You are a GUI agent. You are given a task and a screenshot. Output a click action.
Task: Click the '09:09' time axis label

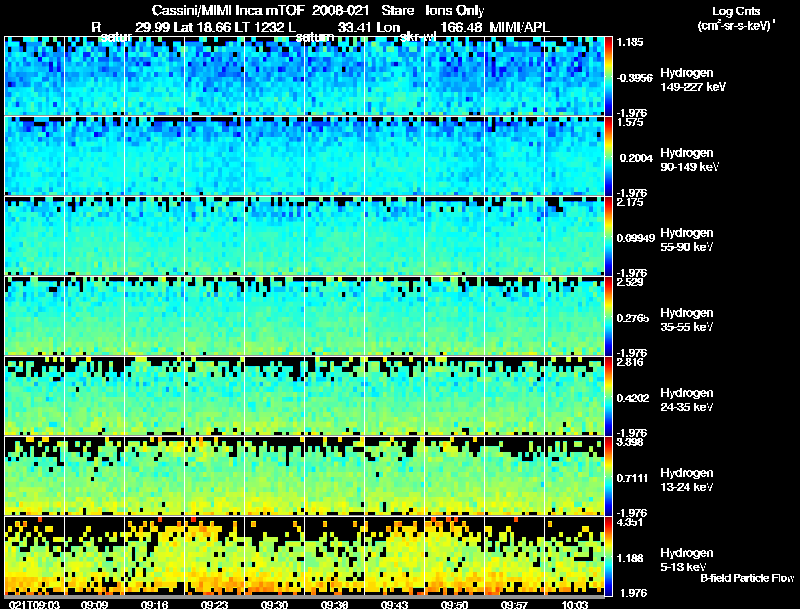click(x=94, y=604)
